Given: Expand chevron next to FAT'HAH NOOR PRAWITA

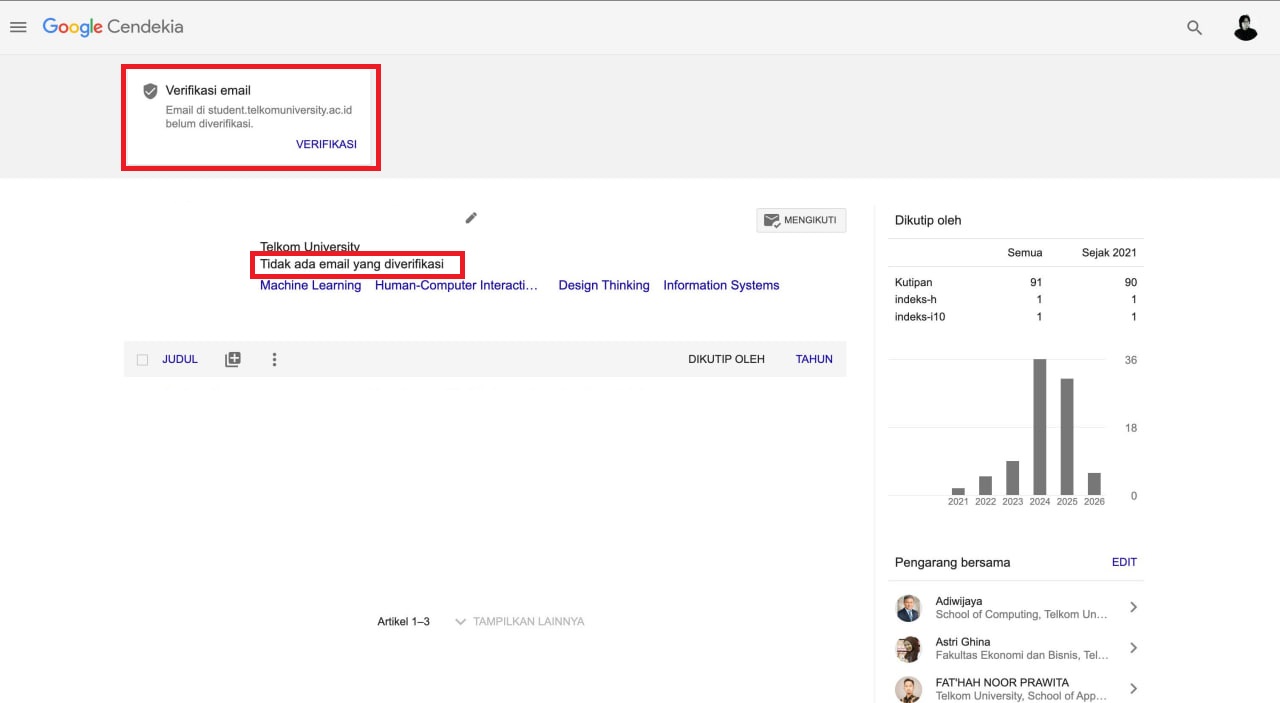Looking at the screenshot, I should [1133, 688].
